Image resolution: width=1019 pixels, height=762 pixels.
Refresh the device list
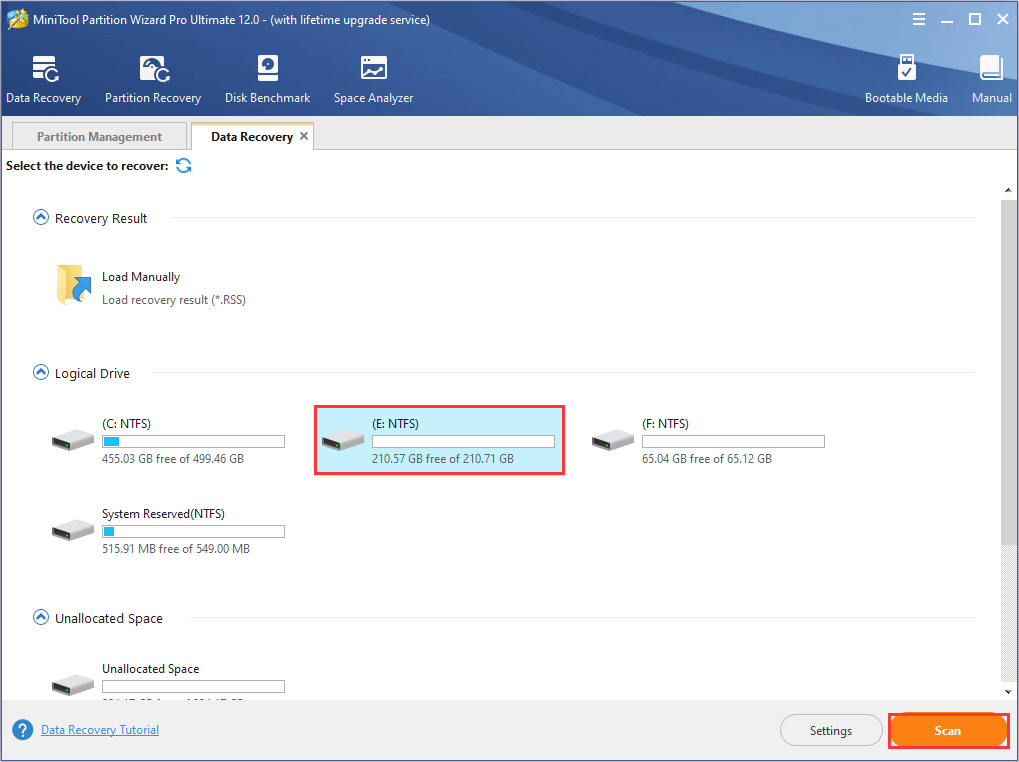184,166
